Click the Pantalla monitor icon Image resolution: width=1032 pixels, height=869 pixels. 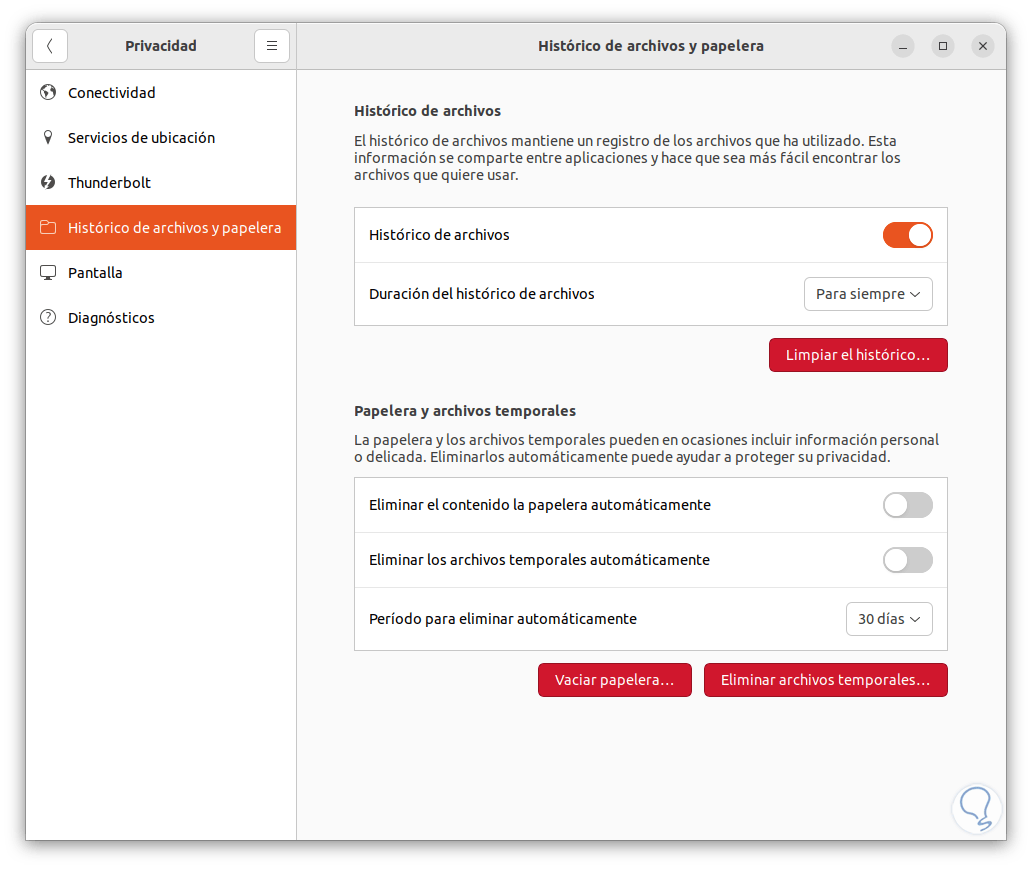(48, 273)
